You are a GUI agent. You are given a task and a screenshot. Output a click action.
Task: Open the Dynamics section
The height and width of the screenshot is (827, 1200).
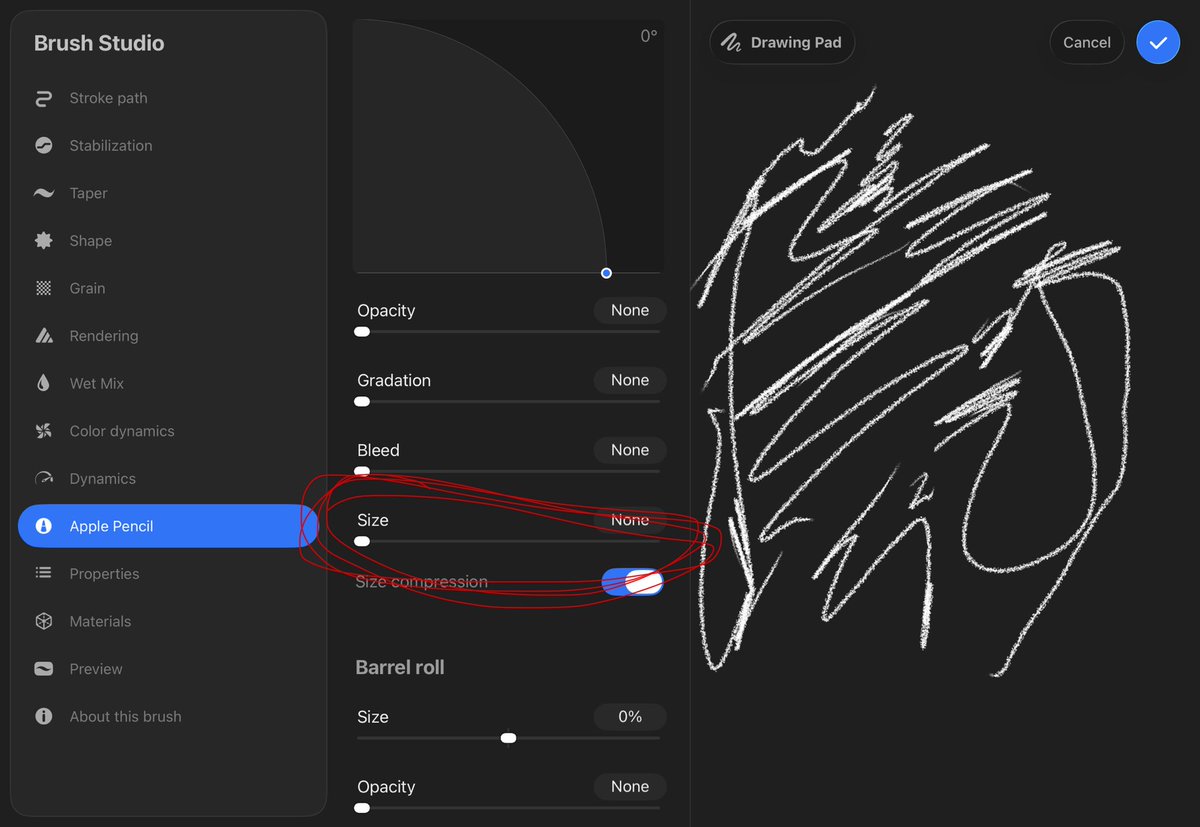[168, 479]
